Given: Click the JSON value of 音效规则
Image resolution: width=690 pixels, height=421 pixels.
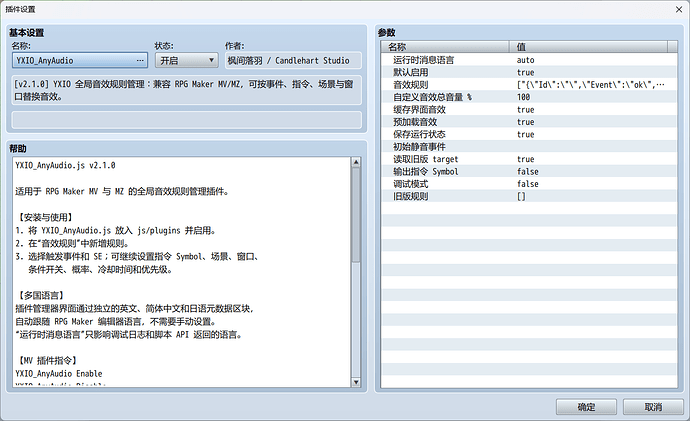Looking at the screenshot, I should pyautogui.click(x=591, y=84).
